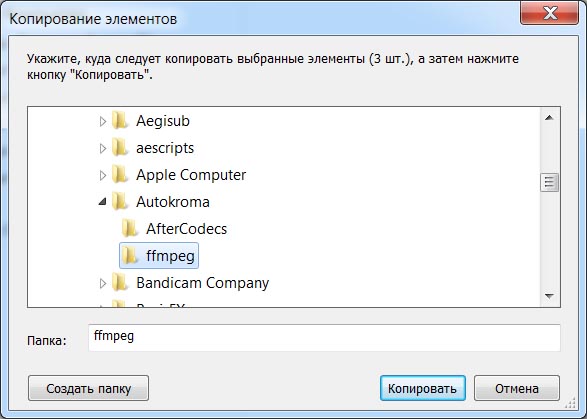
Task: Click the Aegisub folder icon
Action: [120, 121]
